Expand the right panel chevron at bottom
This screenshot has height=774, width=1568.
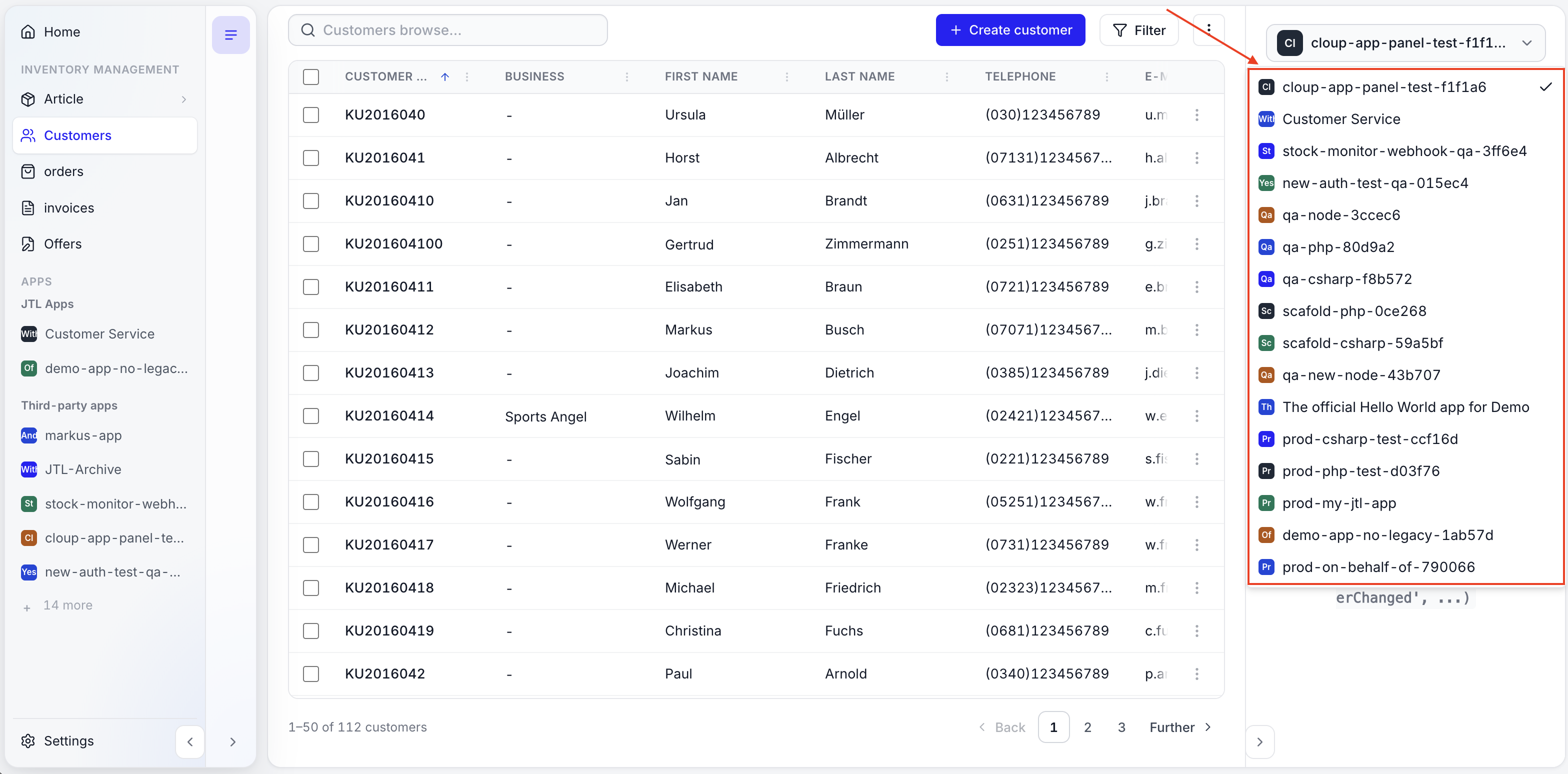pos(1259,742)
